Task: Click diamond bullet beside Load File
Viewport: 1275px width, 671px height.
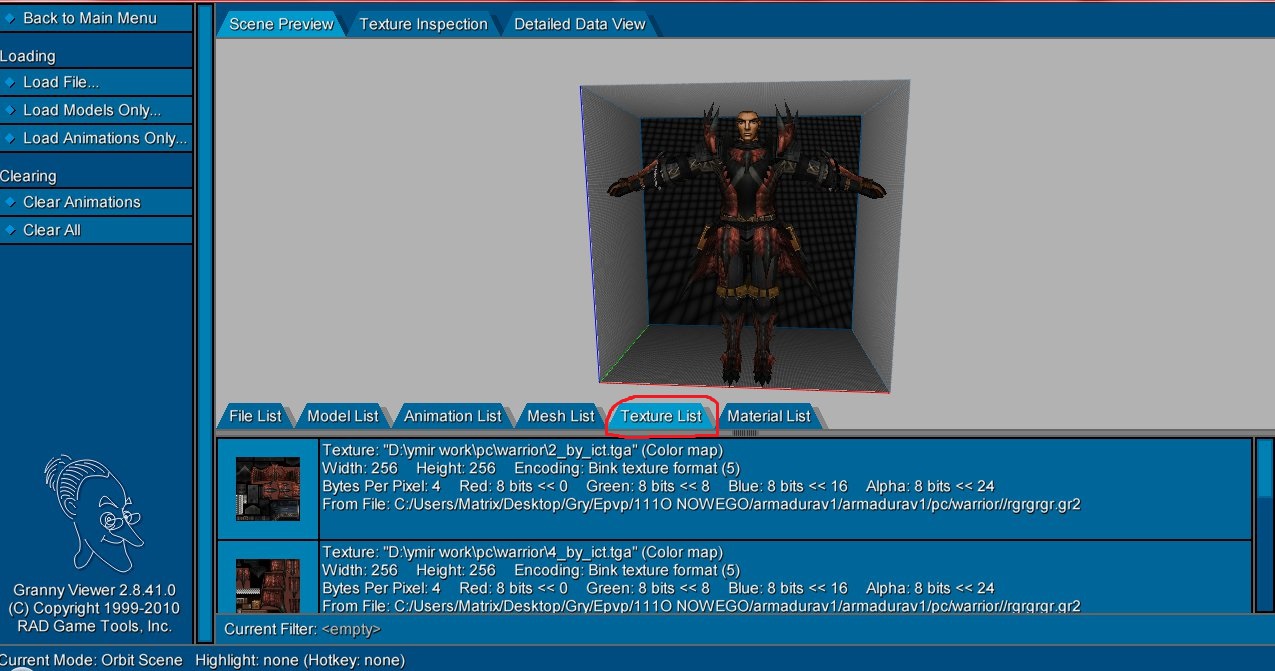Action: tap(10, 82)
